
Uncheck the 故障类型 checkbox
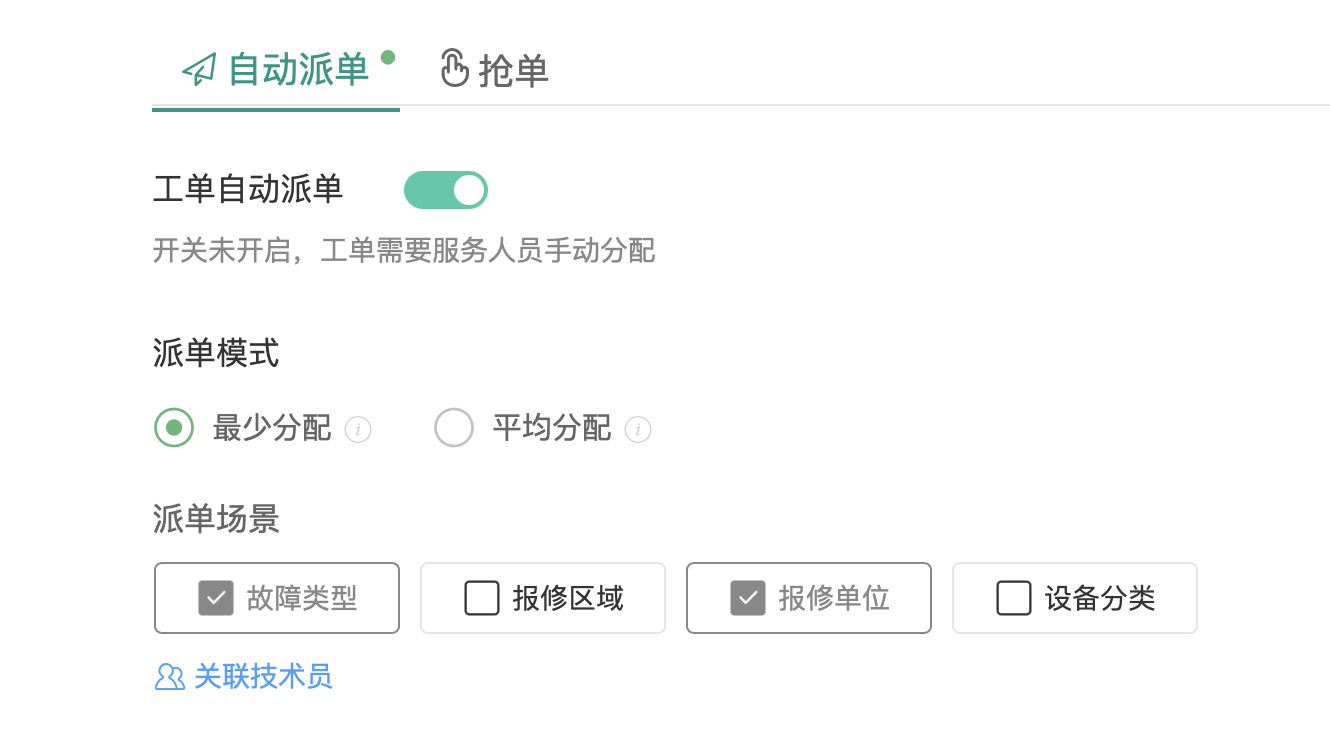216,598
